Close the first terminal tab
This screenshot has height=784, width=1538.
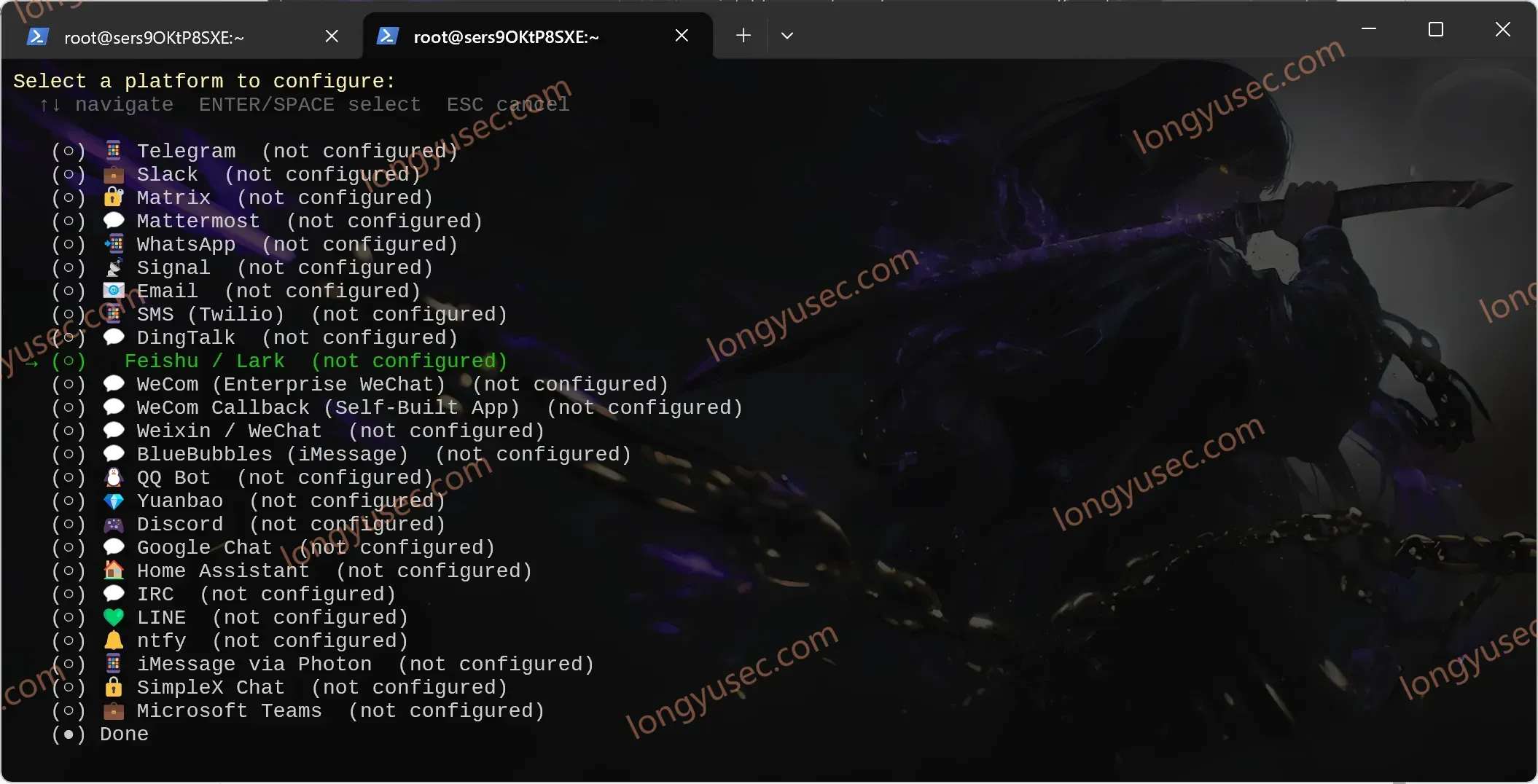[x=332, y=36]
